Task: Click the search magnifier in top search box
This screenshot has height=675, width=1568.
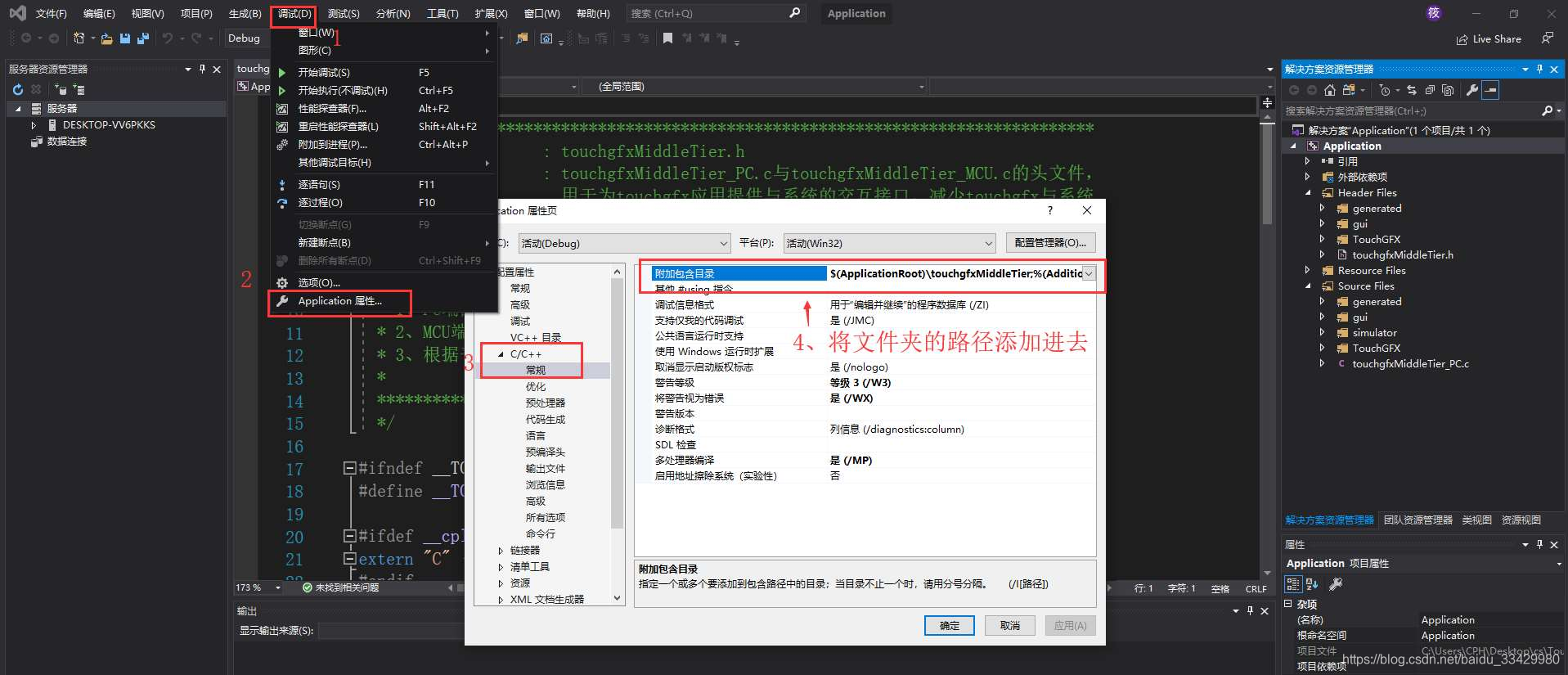Action: [794, 13]
